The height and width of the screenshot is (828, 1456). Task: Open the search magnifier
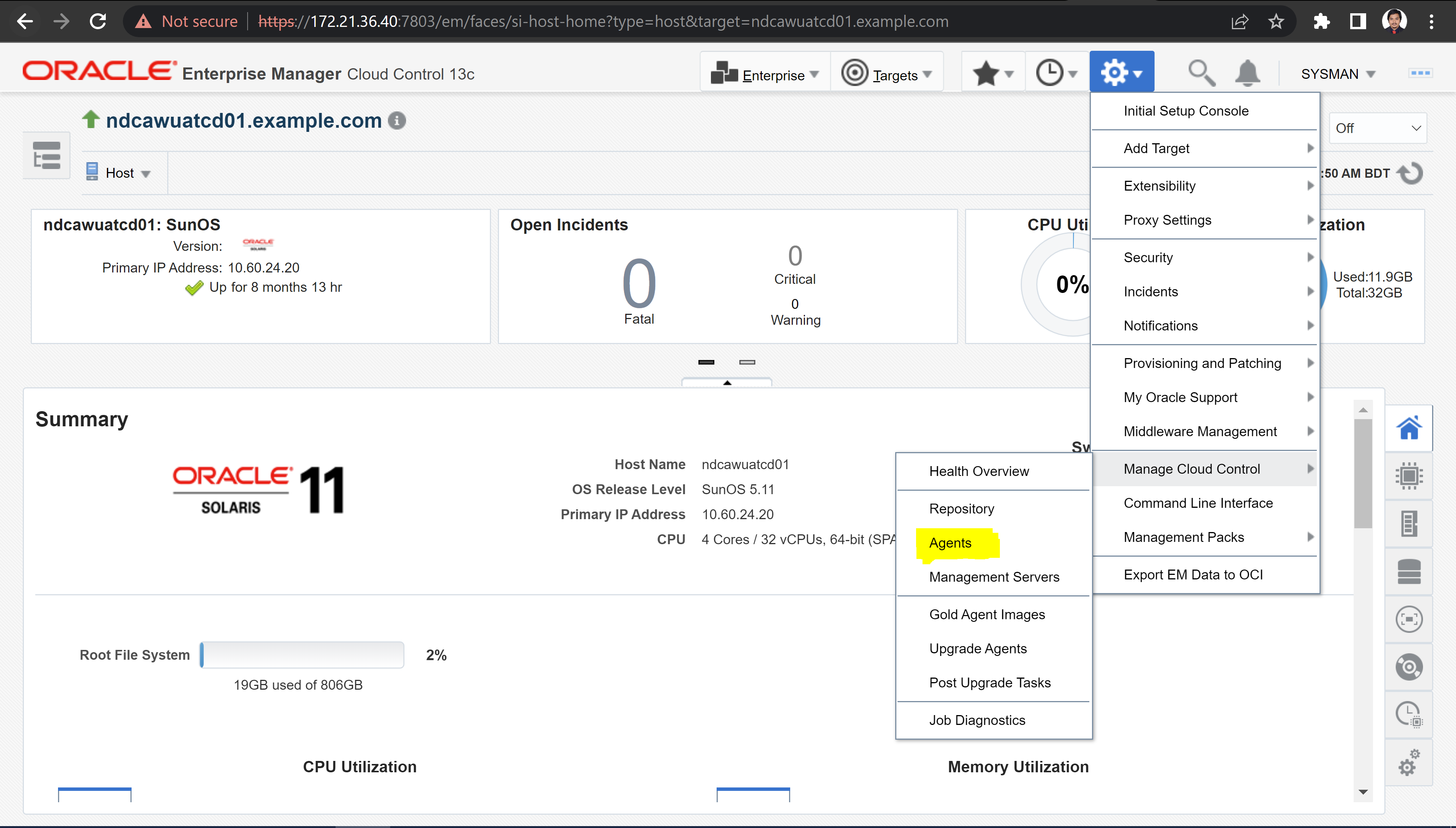(x=1202, y=74)
